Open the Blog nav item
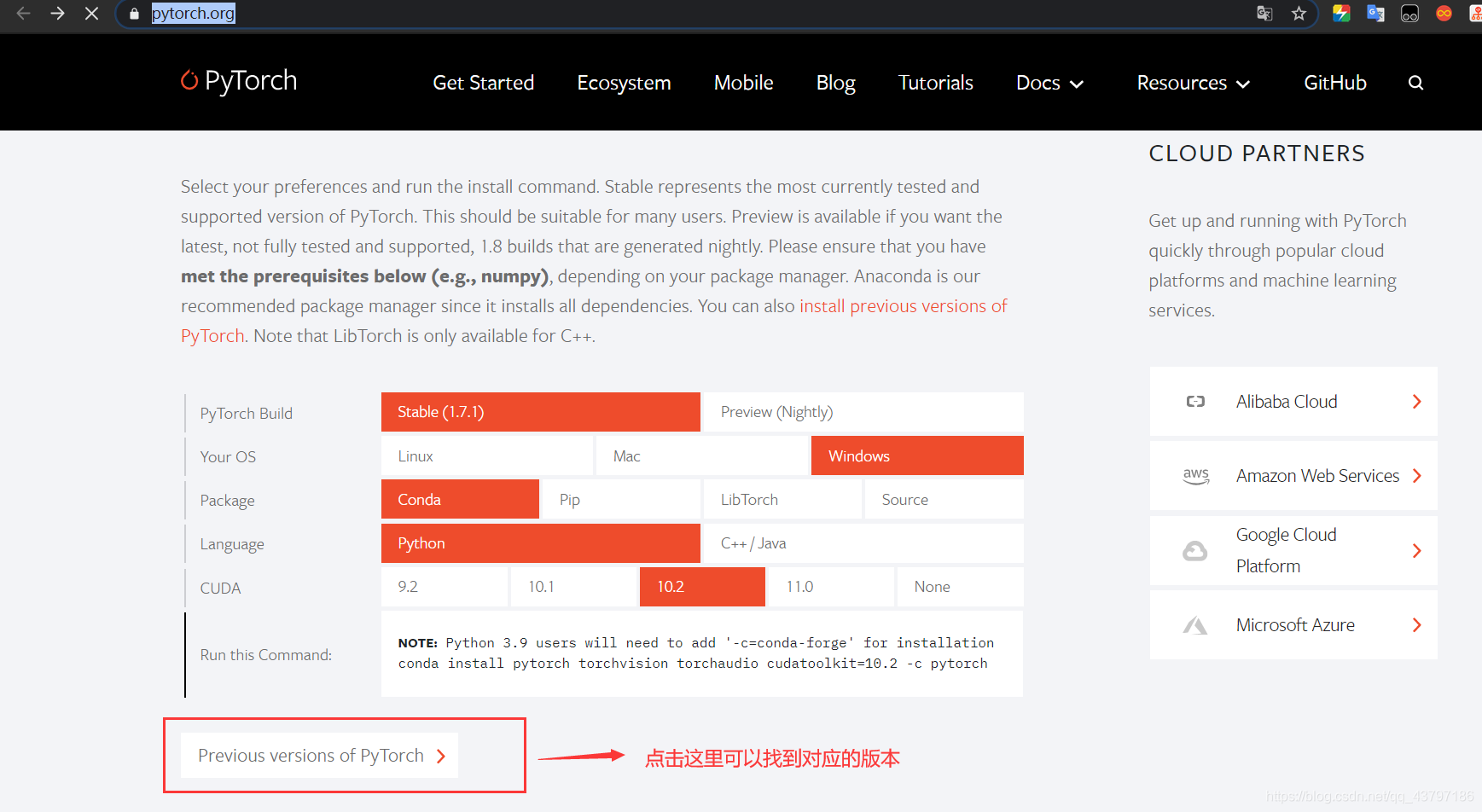Screen dimensions: 1482x812 (835, 83)
